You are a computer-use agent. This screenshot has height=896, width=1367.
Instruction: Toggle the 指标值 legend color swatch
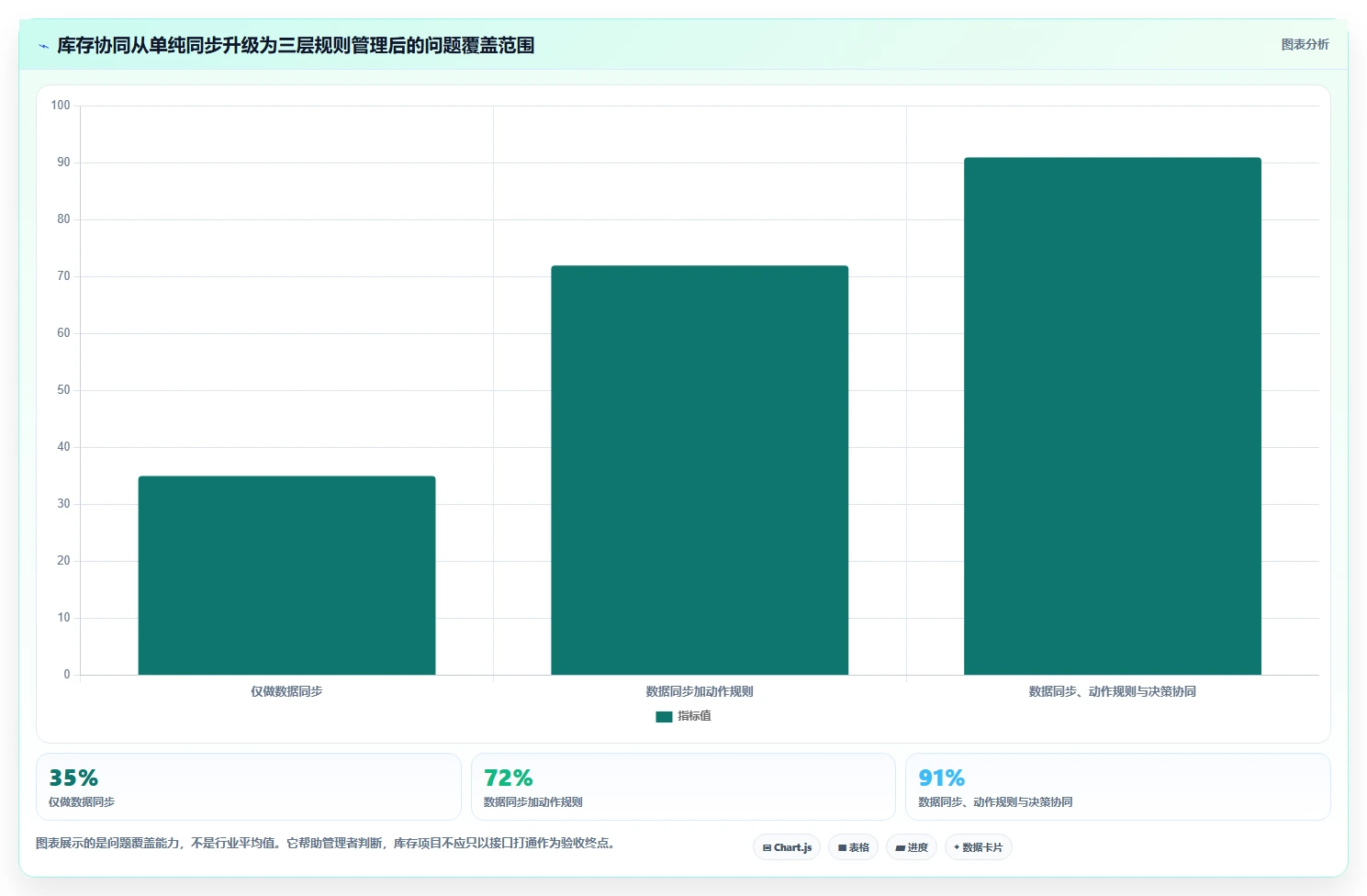coord(664,716)
